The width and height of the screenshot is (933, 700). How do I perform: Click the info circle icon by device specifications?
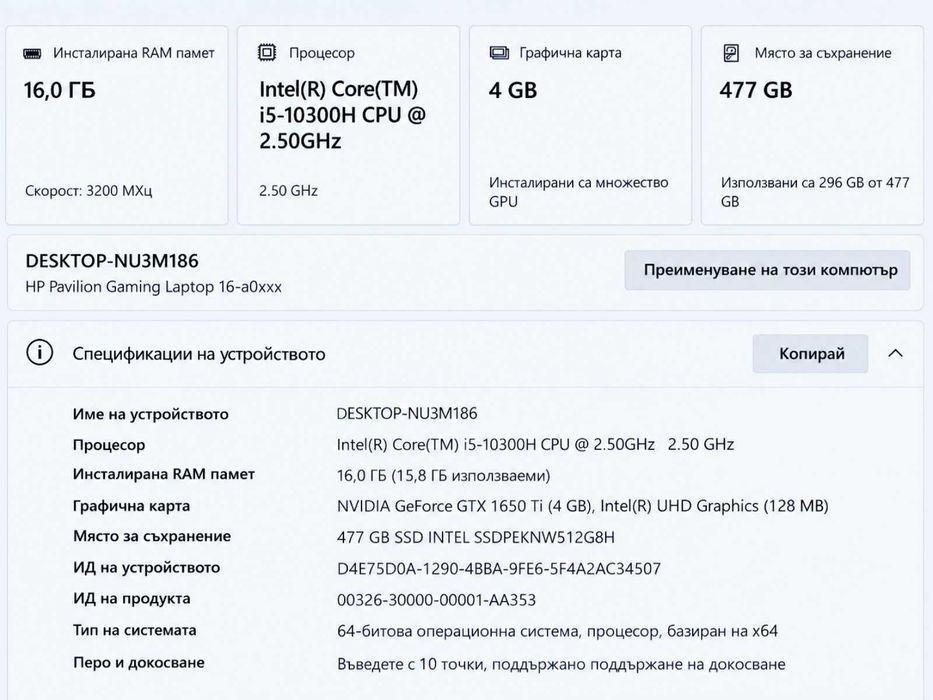(x=39, y=353)
